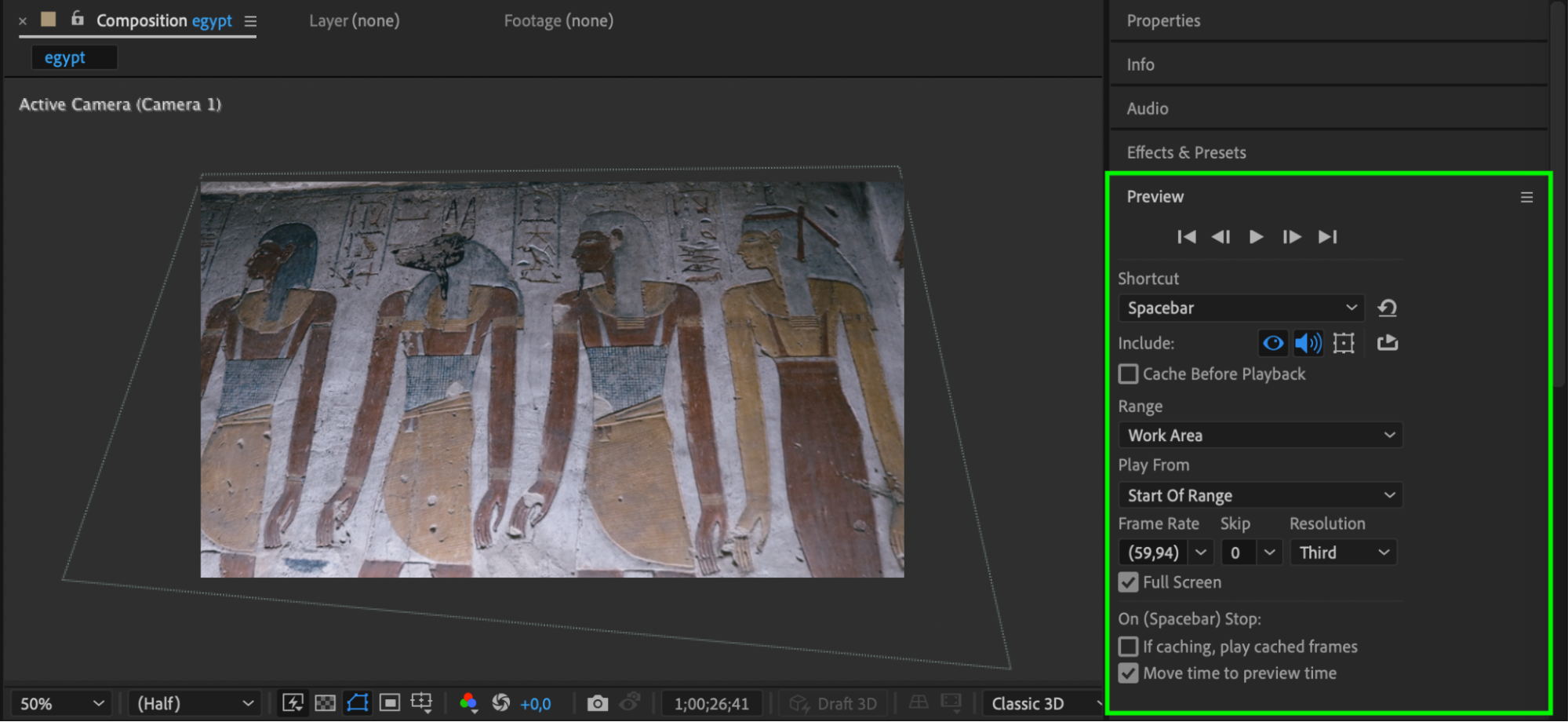
Task: Open the Preview panel menu
Action: [1526, 197]
